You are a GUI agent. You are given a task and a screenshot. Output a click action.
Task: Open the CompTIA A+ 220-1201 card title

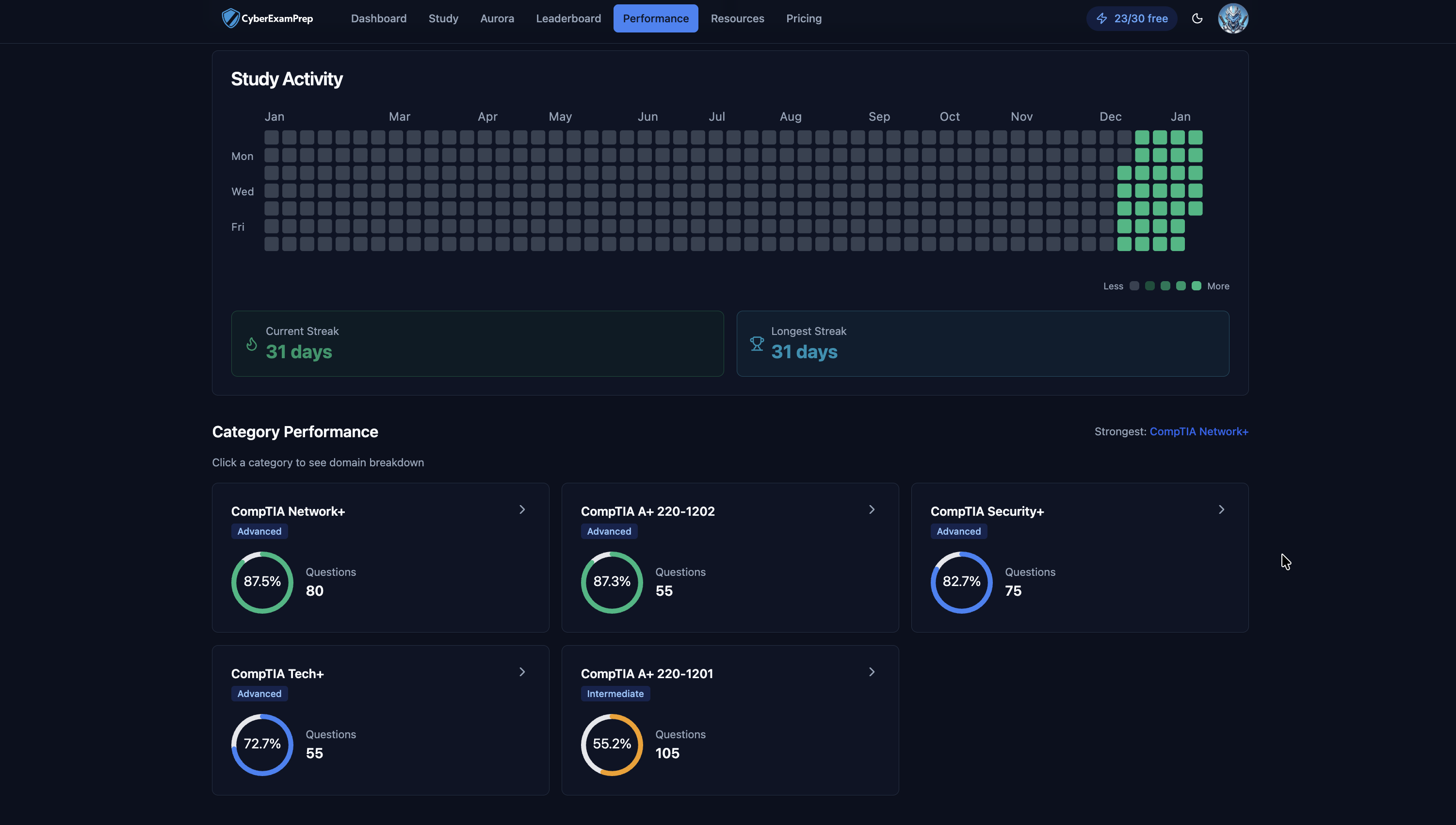[x=647, y=673]
